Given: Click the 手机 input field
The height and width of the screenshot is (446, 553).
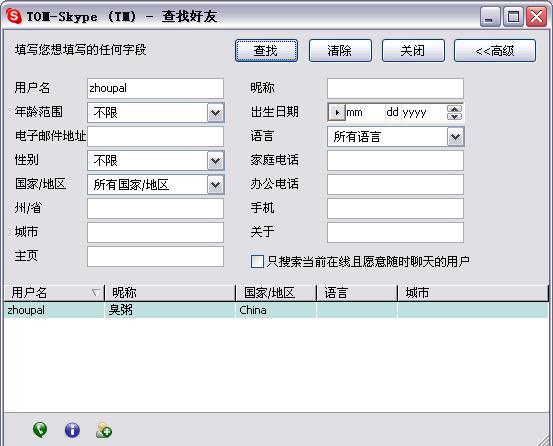Looking at the screenshot, I should pyautogui.click(x=395, y=208).
